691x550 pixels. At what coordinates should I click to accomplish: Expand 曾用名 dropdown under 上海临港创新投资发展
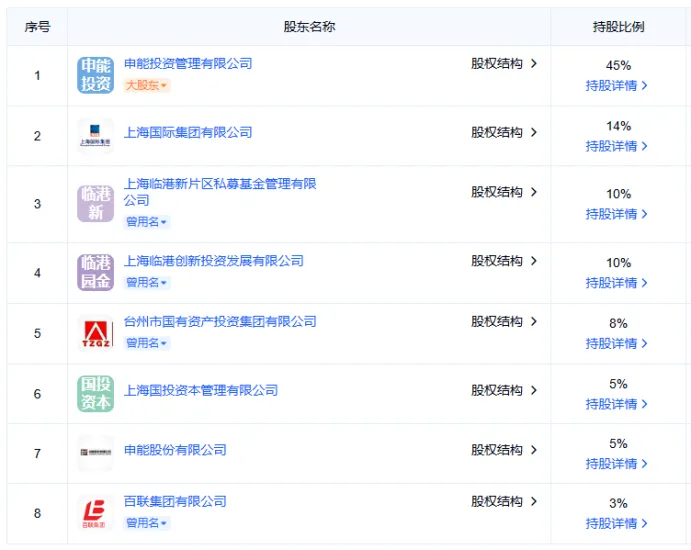(147, 282)
